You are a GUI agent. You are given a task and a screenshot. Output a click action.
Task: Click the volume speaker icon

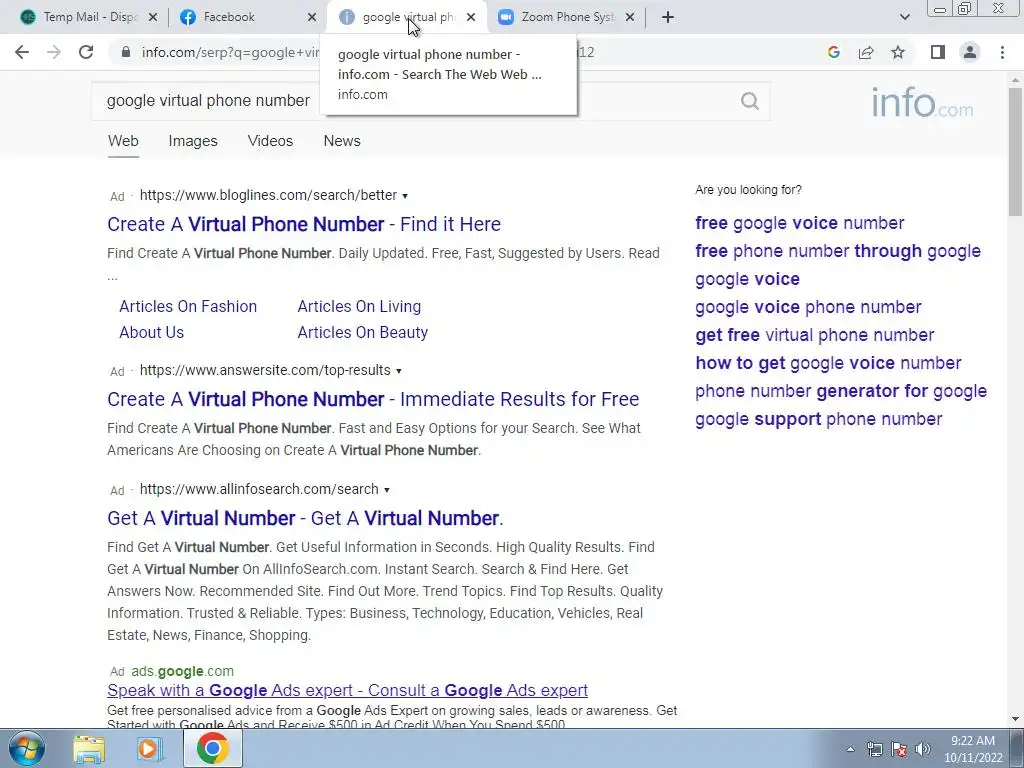[x=922, y=749]
